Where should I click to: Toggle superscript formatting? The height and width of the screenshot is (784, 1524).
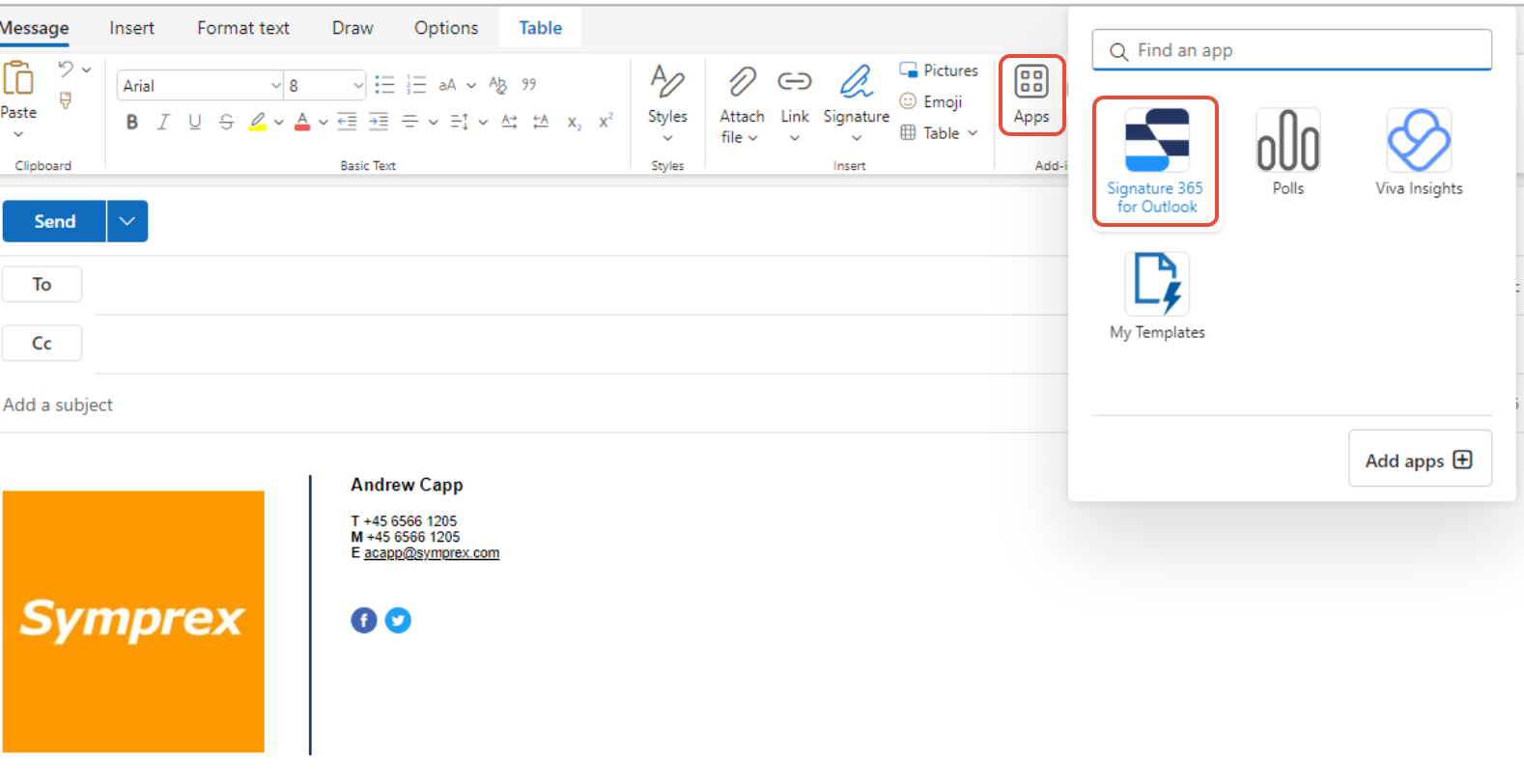coord(606,121)
